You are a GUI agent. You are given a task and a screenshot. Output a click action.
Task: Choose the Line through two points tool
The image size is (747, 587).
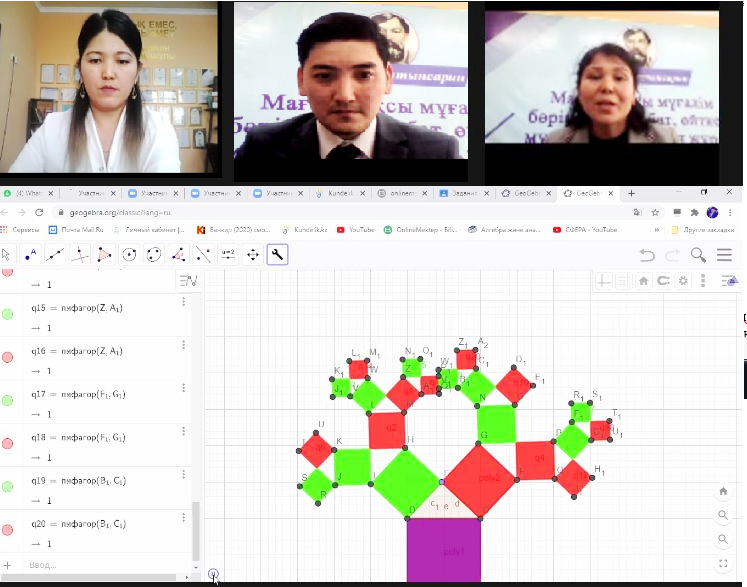(x=55, y=254)
